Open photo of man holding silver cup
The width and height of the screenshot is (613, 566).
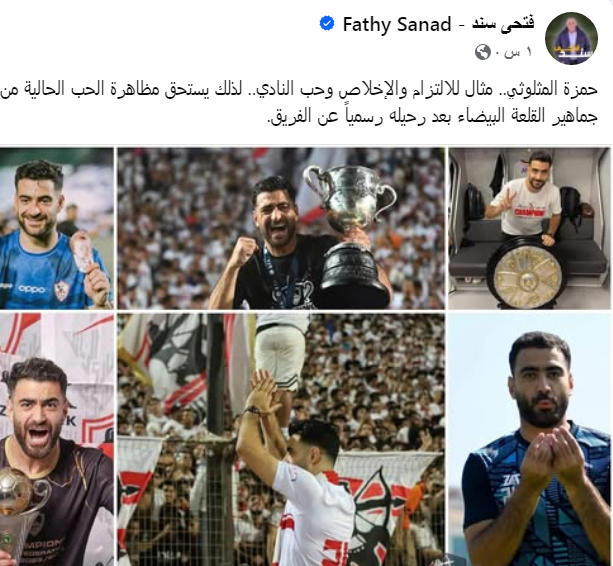pyautogui.click(x=281, y=228)
